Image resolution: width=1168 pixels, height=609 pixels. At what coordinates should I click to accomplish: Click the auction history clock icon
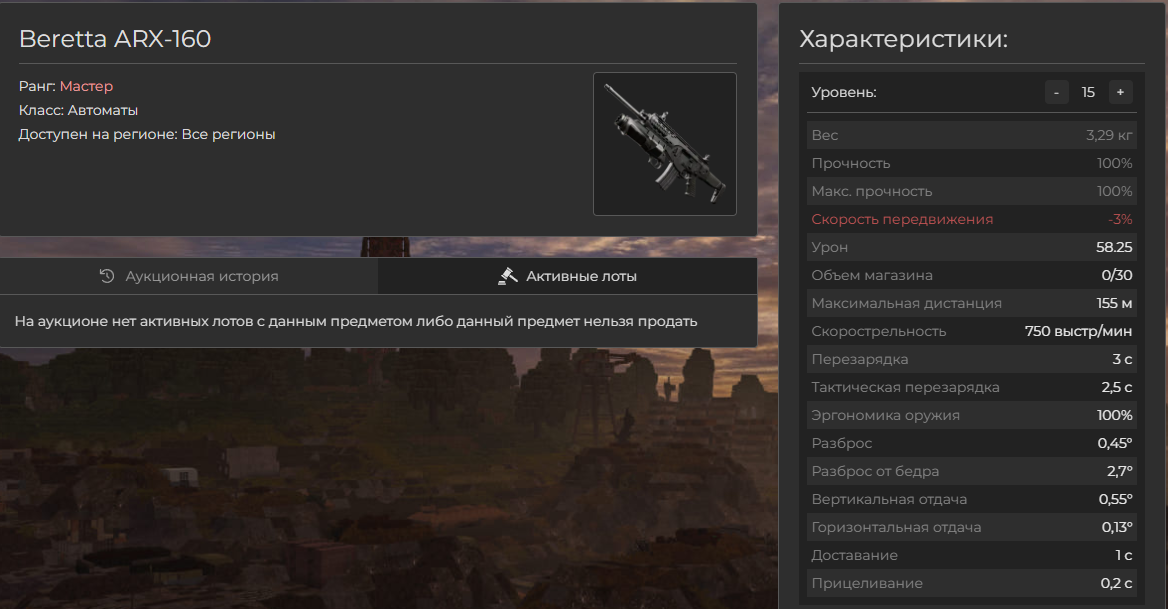pyautogui.click(x=107, y=276)
